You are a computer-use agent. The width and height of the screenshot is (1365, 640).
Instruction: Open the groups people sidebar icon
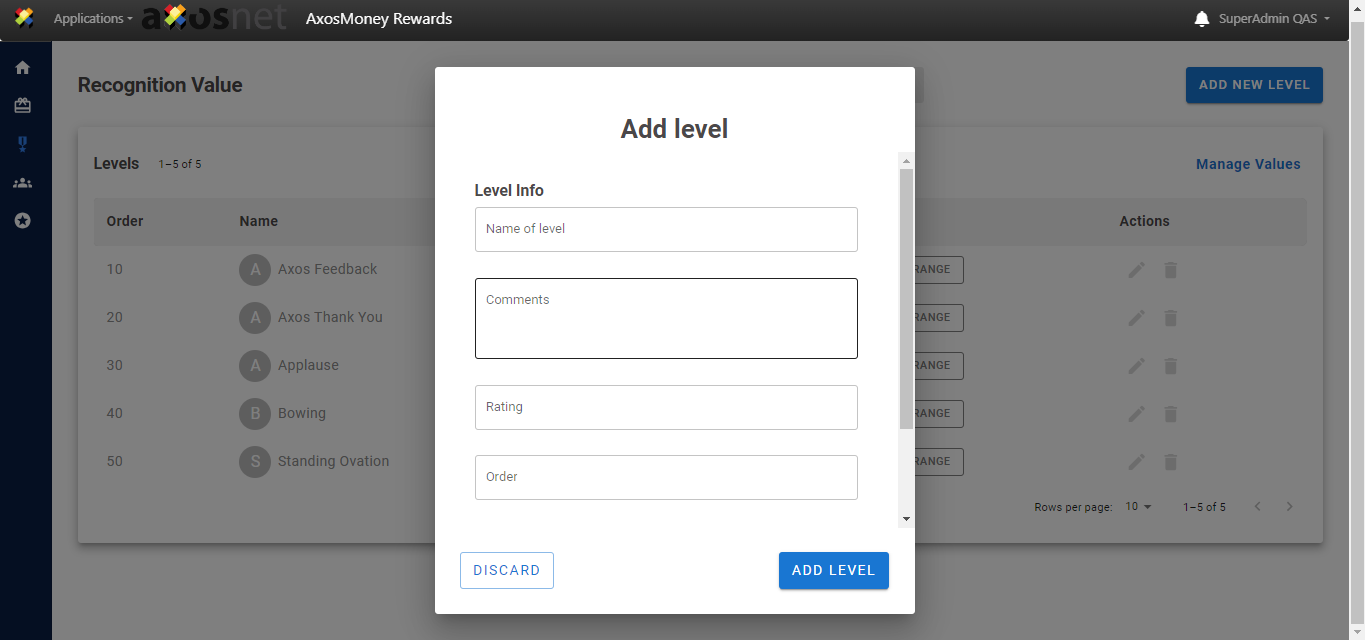[22, 183]
